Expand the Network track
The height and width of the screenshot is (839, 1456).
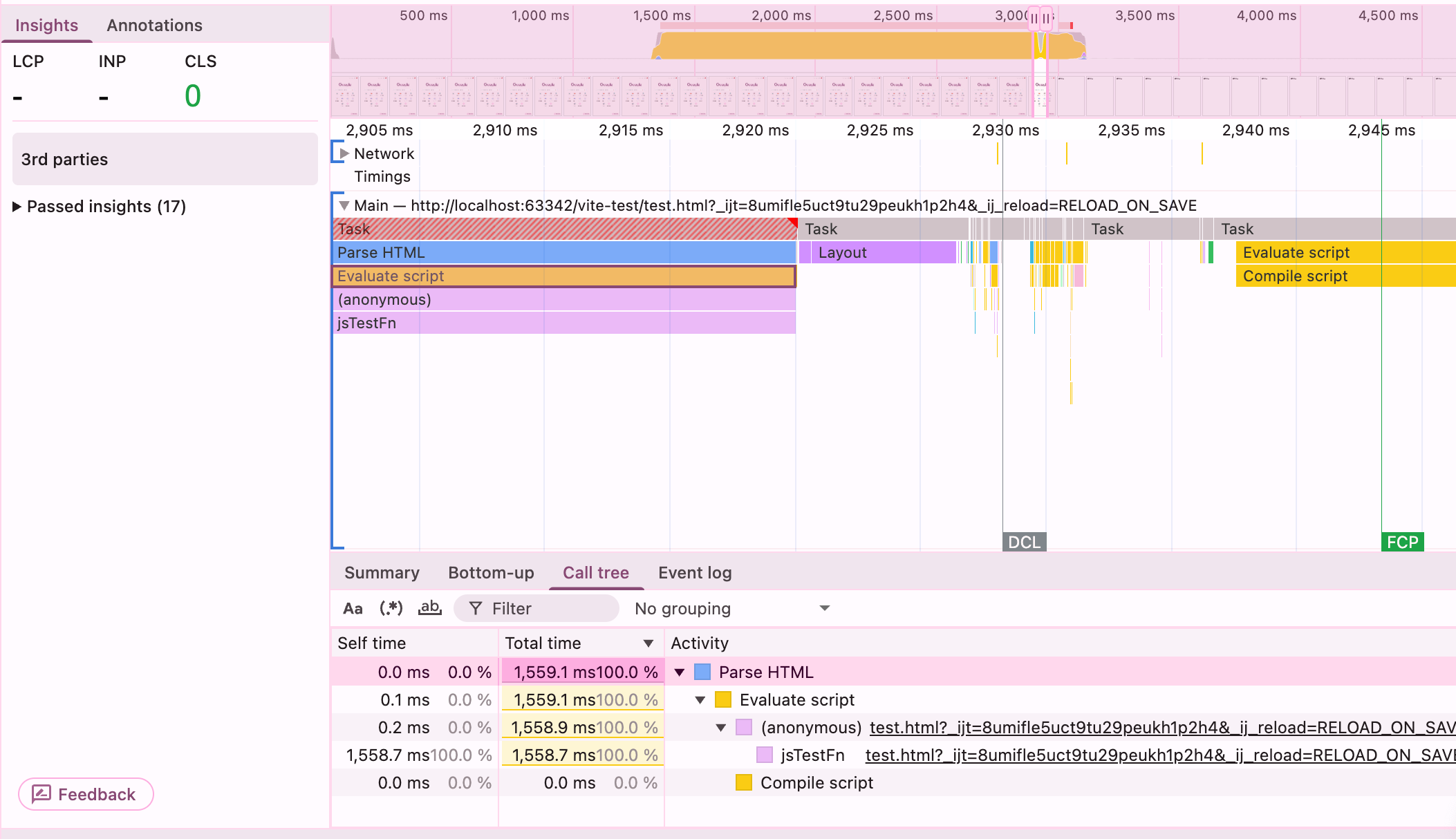tap(344, 153)
